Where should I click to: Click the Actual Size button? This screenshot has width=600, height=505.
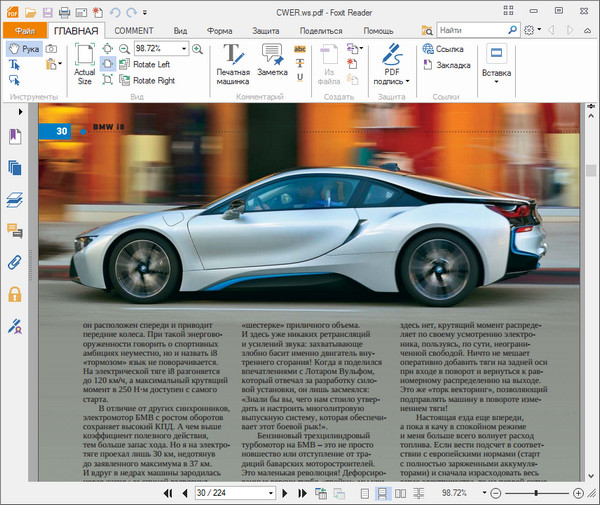[85, 64]
